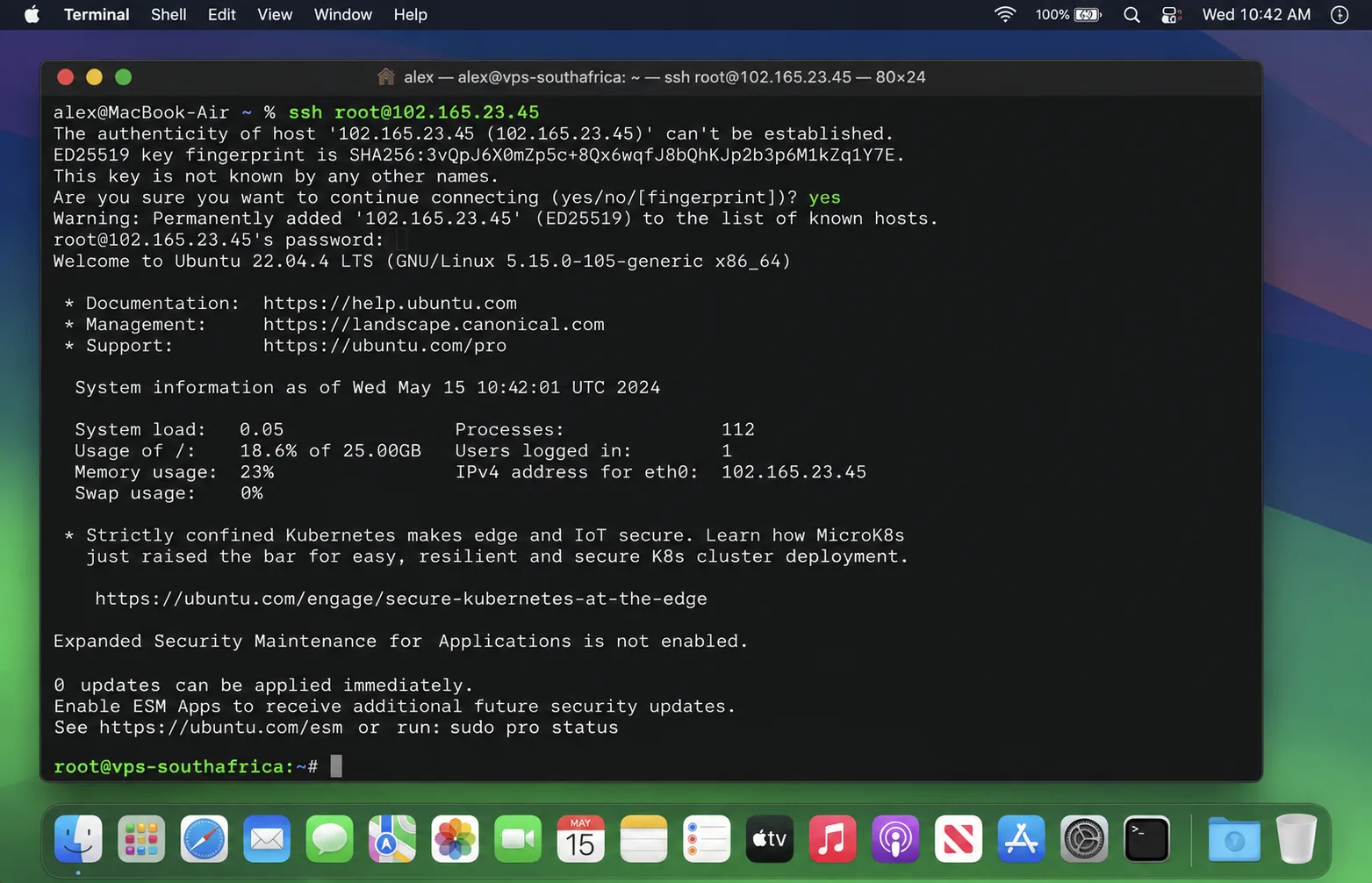
Task: Open App Store from the Dock
Action: (1021, 839)
